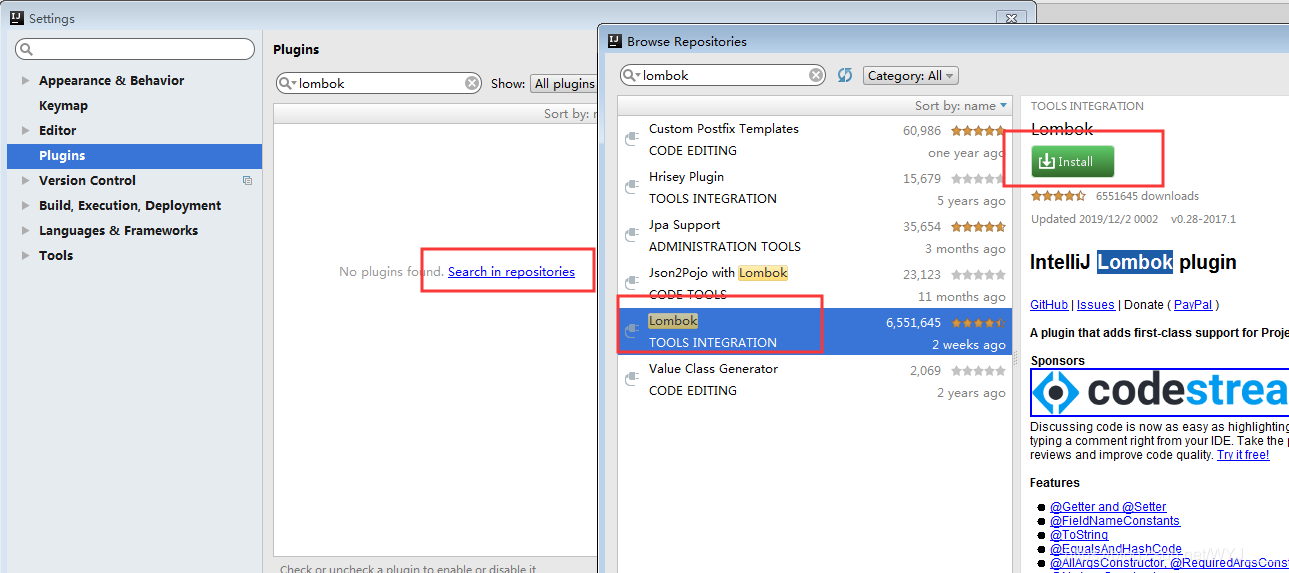
Task: Click the search magnifier in Plugins search field
Action: 287,83
